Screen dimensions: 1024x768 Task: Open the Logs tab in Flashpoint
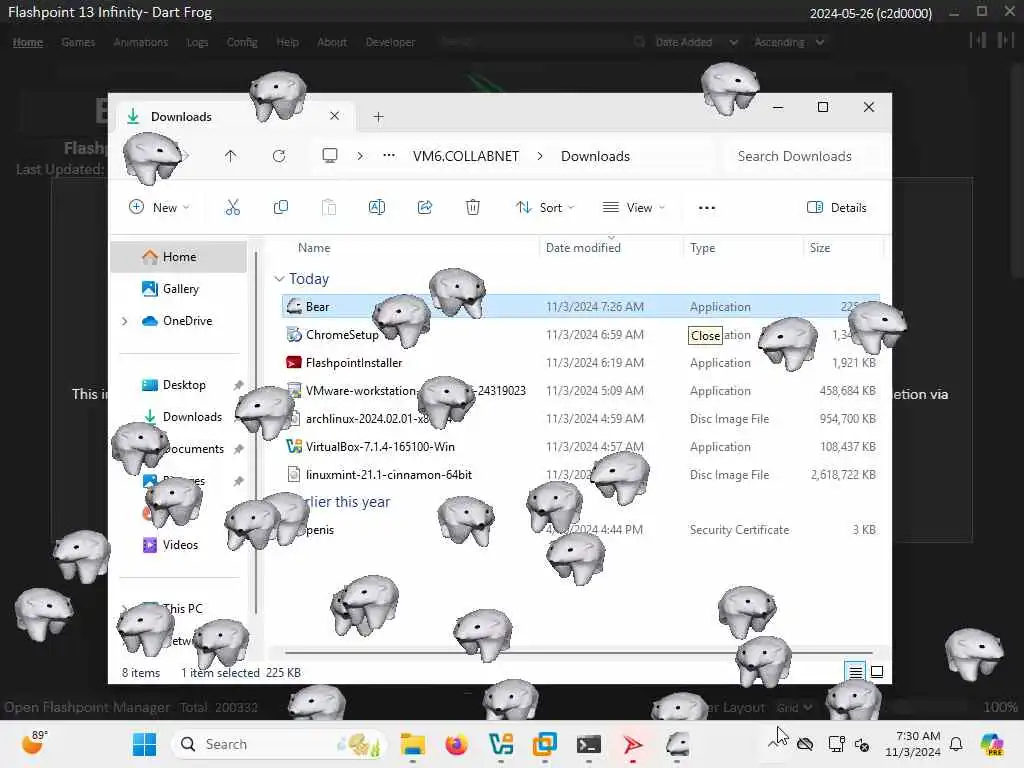(197, 42)
